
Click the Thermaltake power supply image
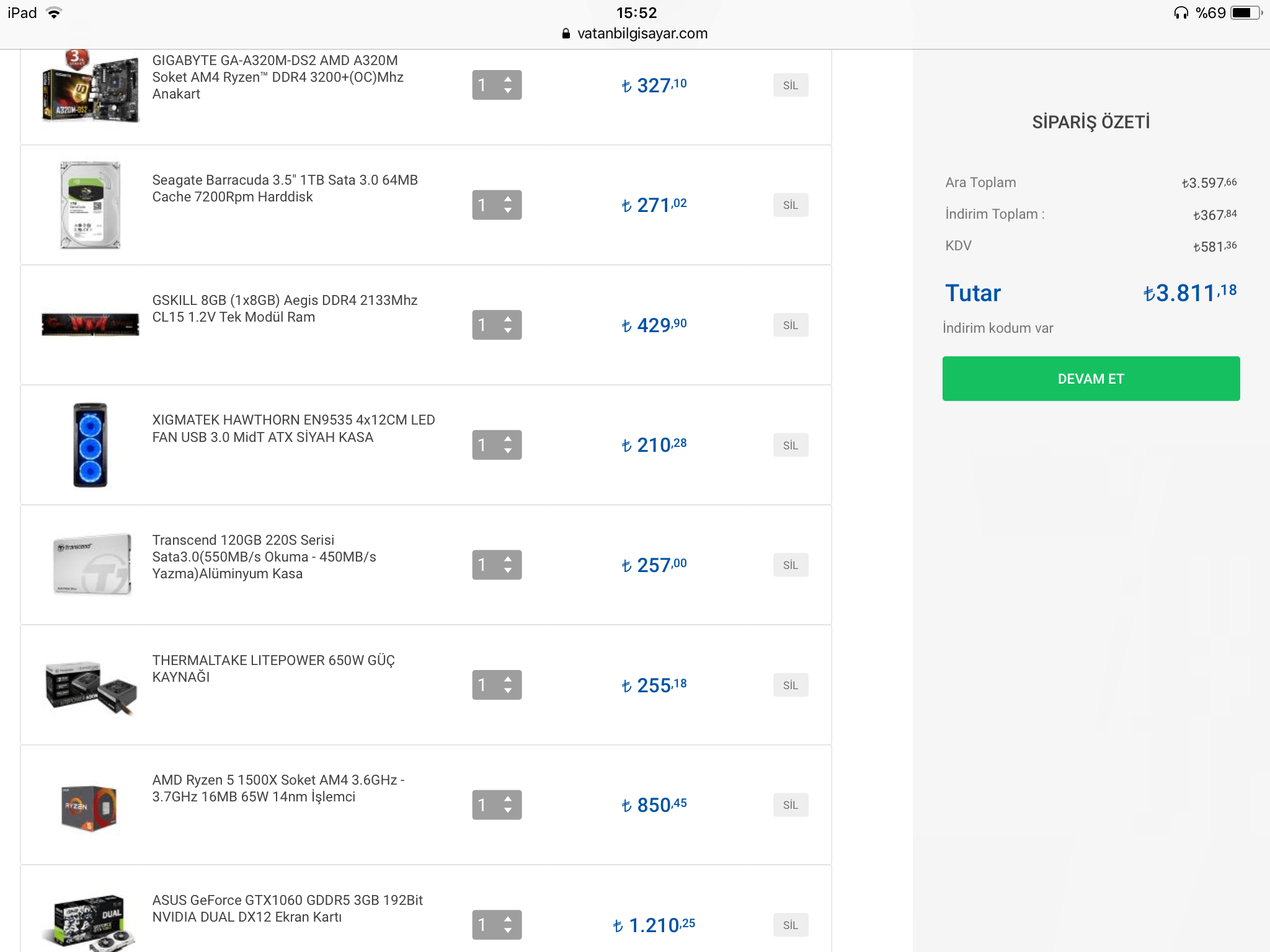[x=91, y=687]
